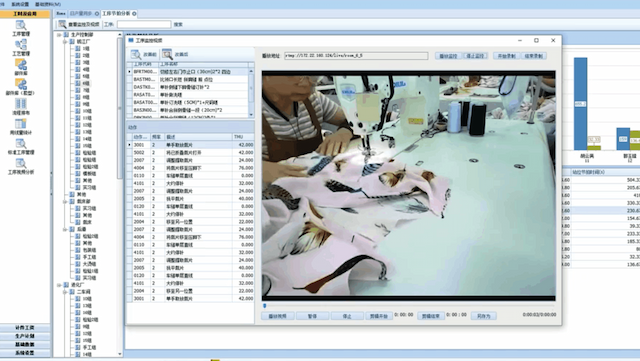Click the 工序监控视频 dialog title icon
The height and width of the screenshot is (361, 640).
(131, 40)
